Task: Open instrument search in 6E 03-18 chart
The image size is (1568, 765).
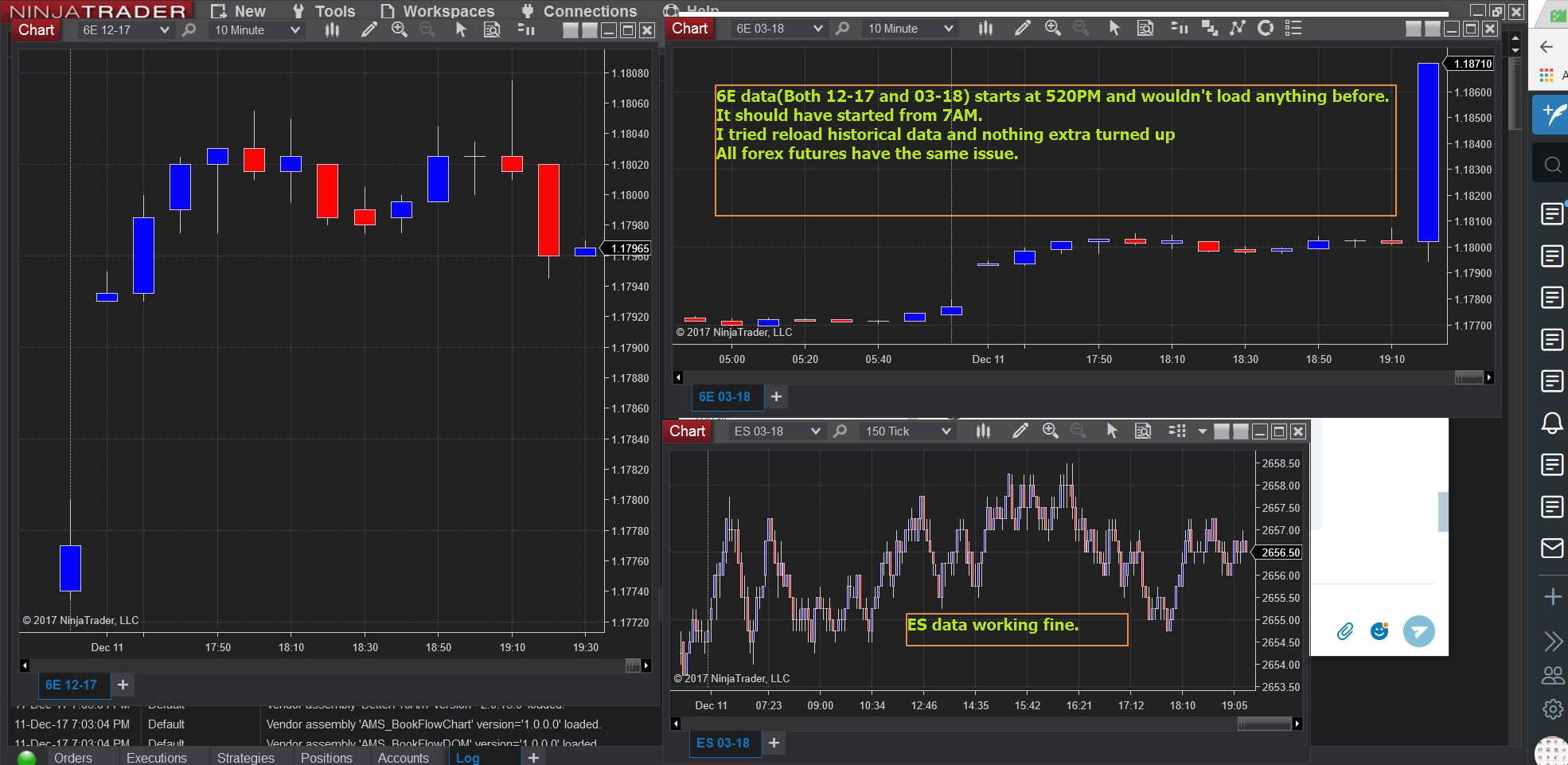Action: pos(842,29)
